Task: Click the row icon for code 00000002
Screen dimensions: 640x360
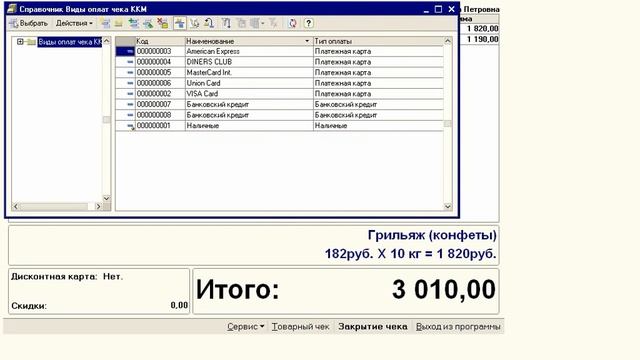Action: [130, 94]
